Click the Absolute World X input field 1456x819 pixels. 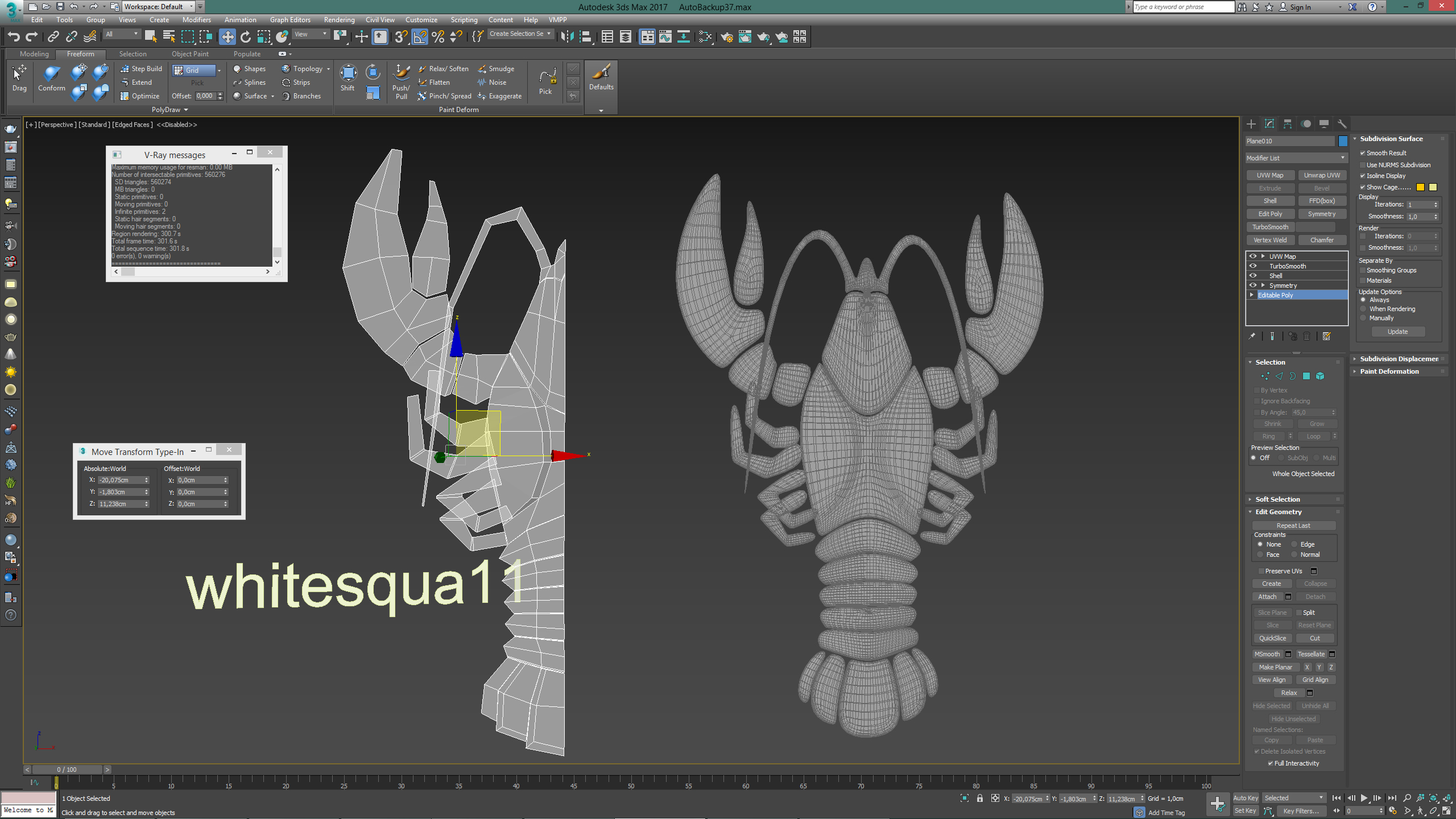click(x=122, y=480)
